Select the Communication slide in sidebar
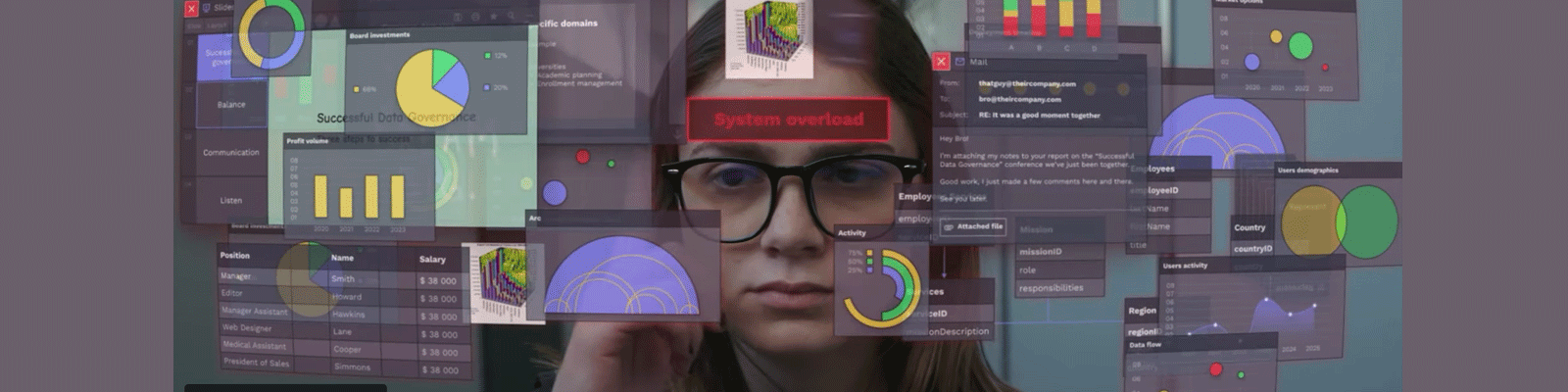This screenshot has width=1568, height=392. point(231,153)
